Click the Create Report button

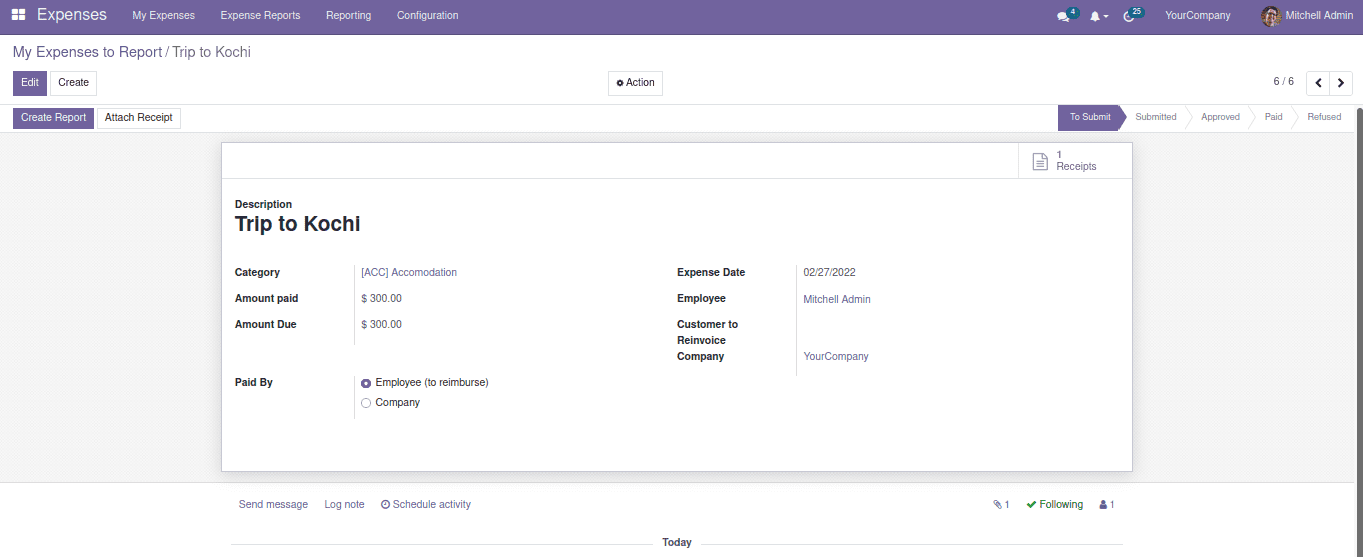click(x=53, y=118)
